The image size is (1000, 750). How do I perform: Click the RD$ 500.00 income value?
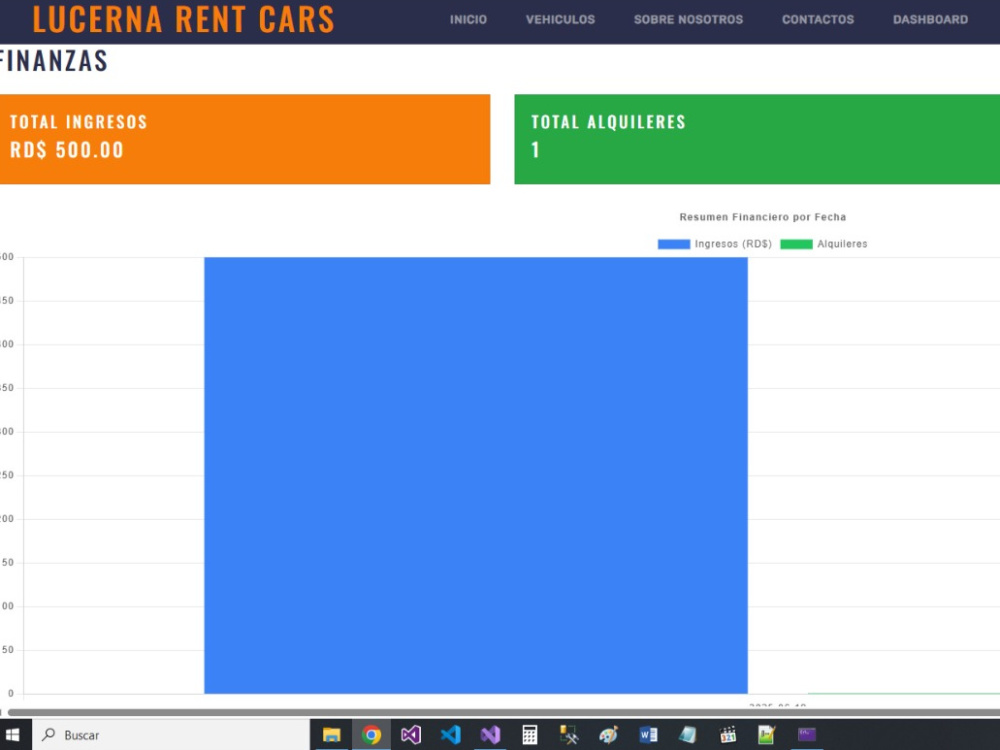(x=66, y=150)
